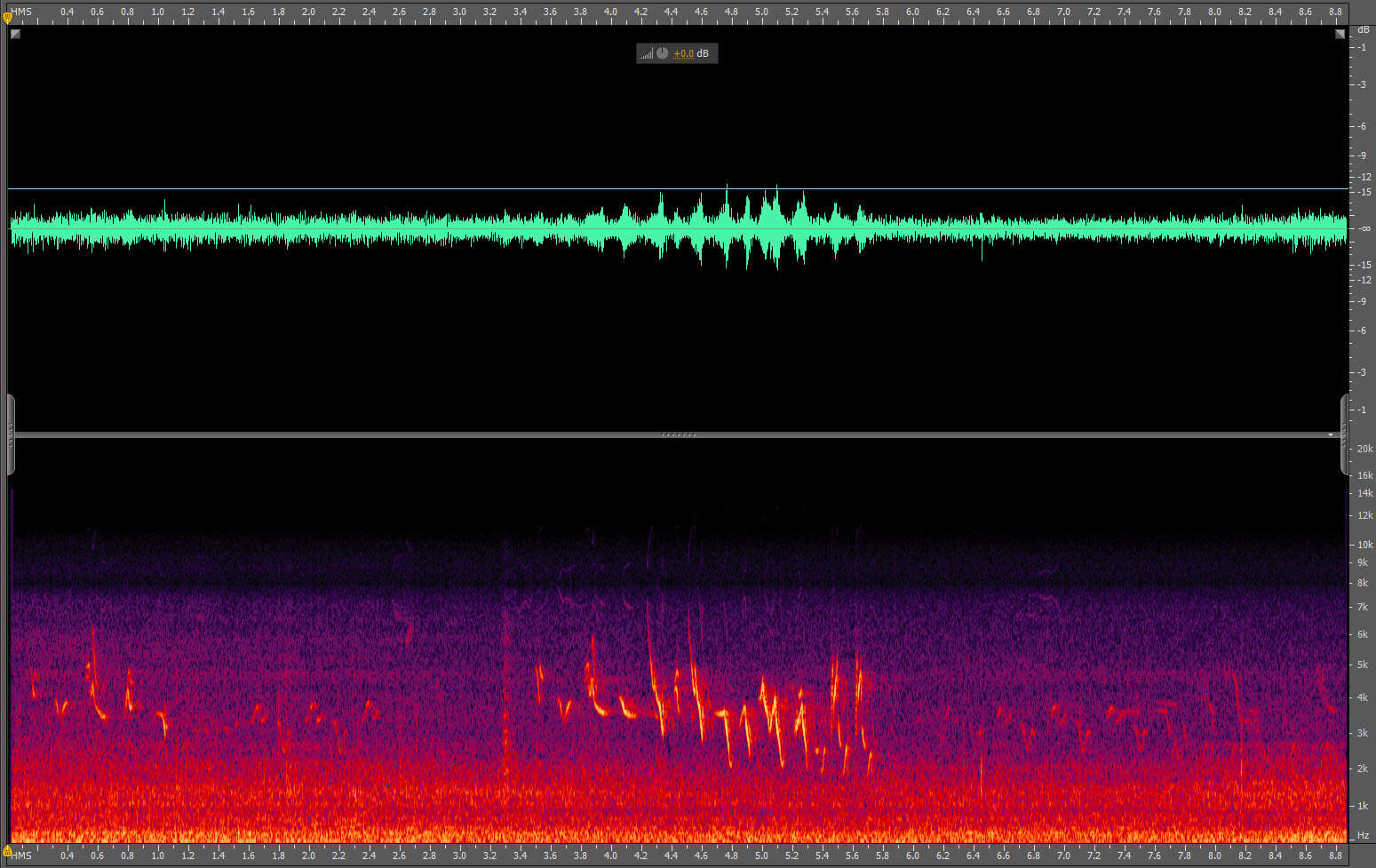Click the fade-out handle at the waveform's top-right

[1340, 34]
